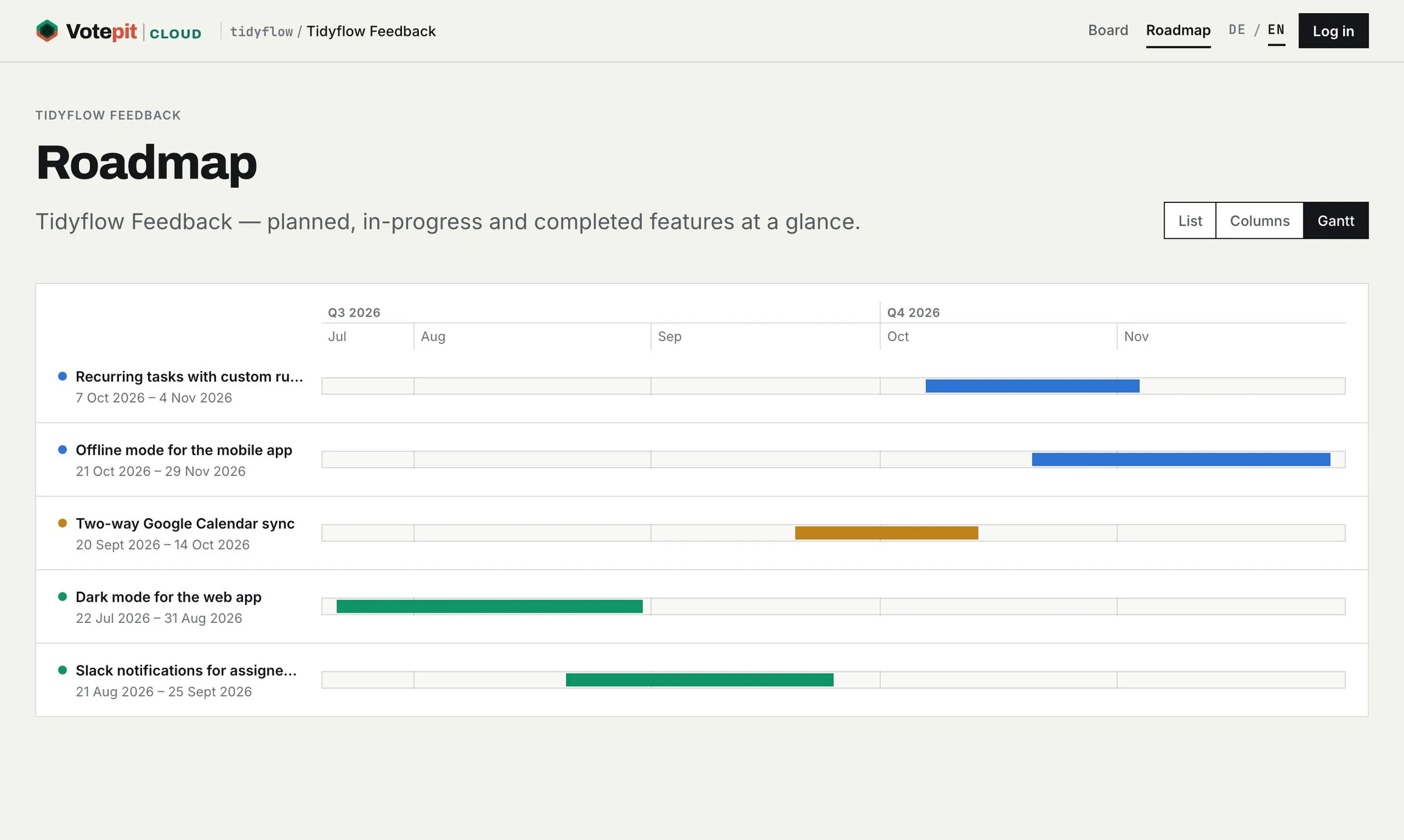1404x840 pixels.
Task: Open the Board page
Action: click(x=1108, y=30)
